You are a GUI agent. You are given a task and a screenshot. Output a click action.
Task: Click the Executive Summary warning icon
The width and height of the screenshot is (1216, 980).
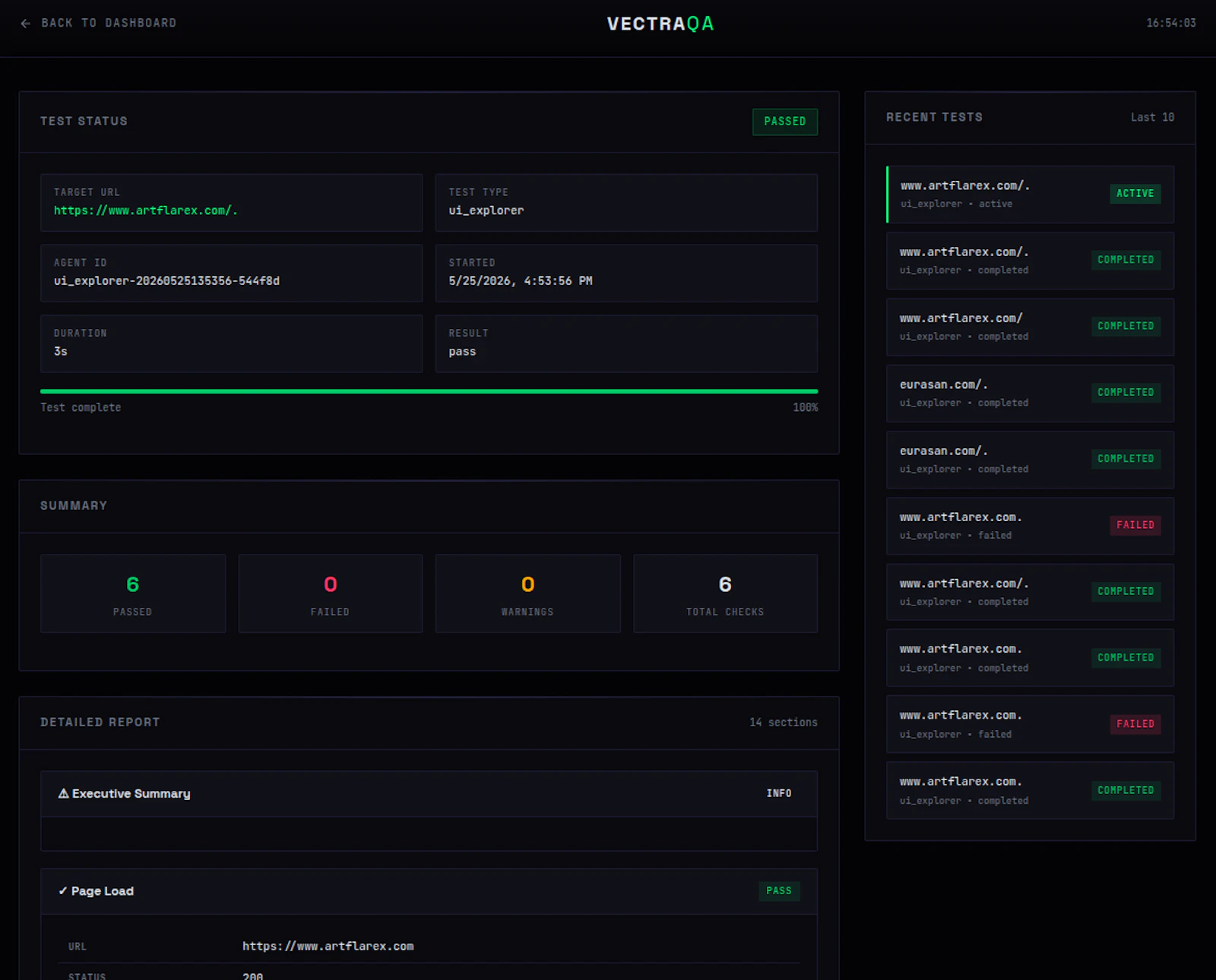[63, 794]
